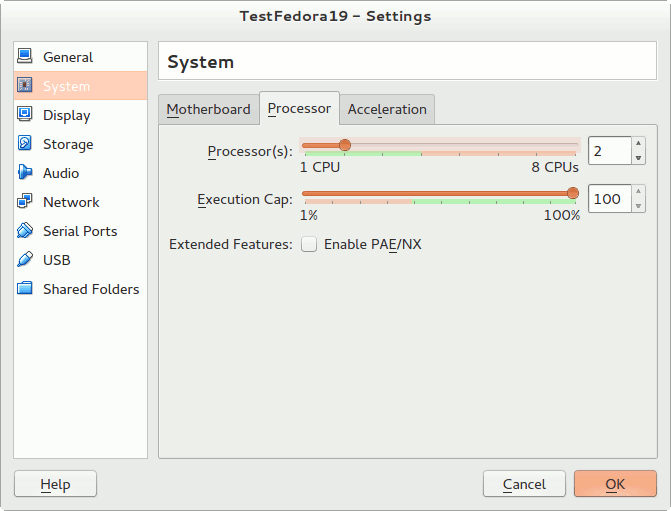
Task: Increase execution cap with up arrow
Action: (x=639, y=193)
